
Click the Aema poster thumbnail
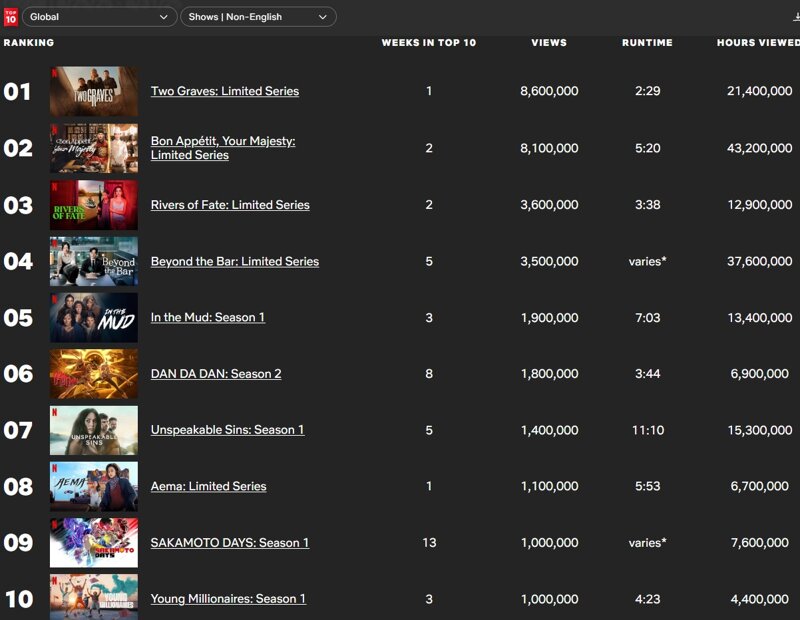pos(94,486)
